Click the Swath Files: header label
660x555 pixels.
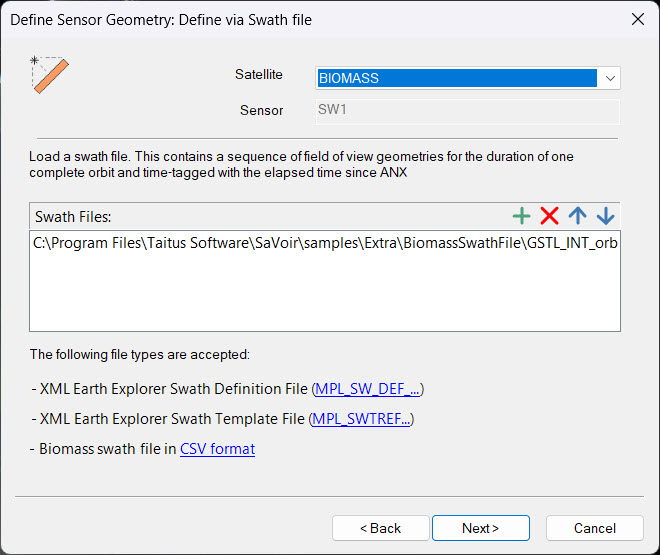72,216
